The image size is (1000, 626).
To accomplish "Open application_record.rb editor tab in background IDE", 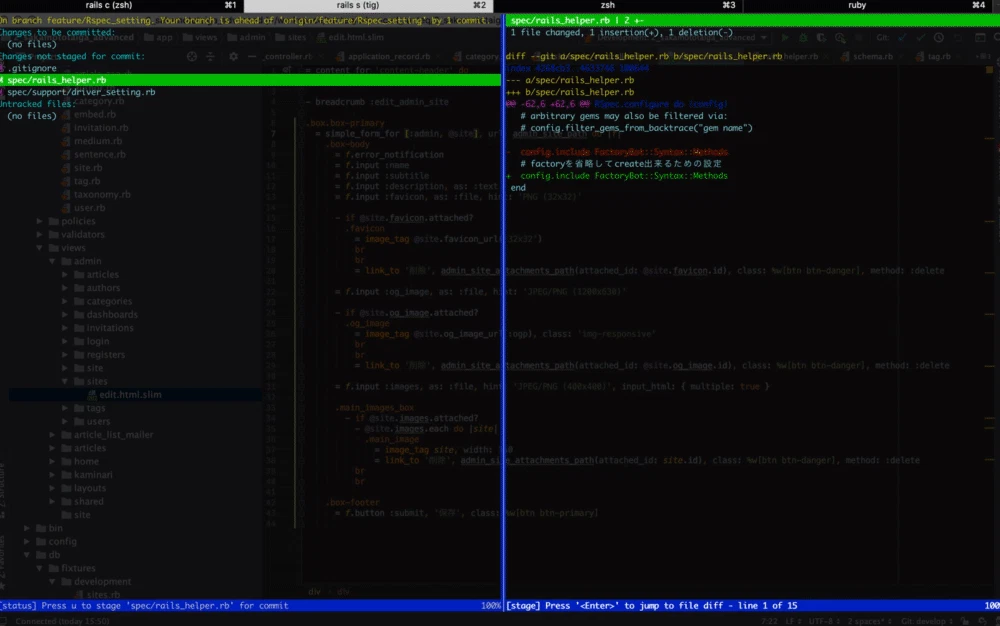I will point(389,57).
